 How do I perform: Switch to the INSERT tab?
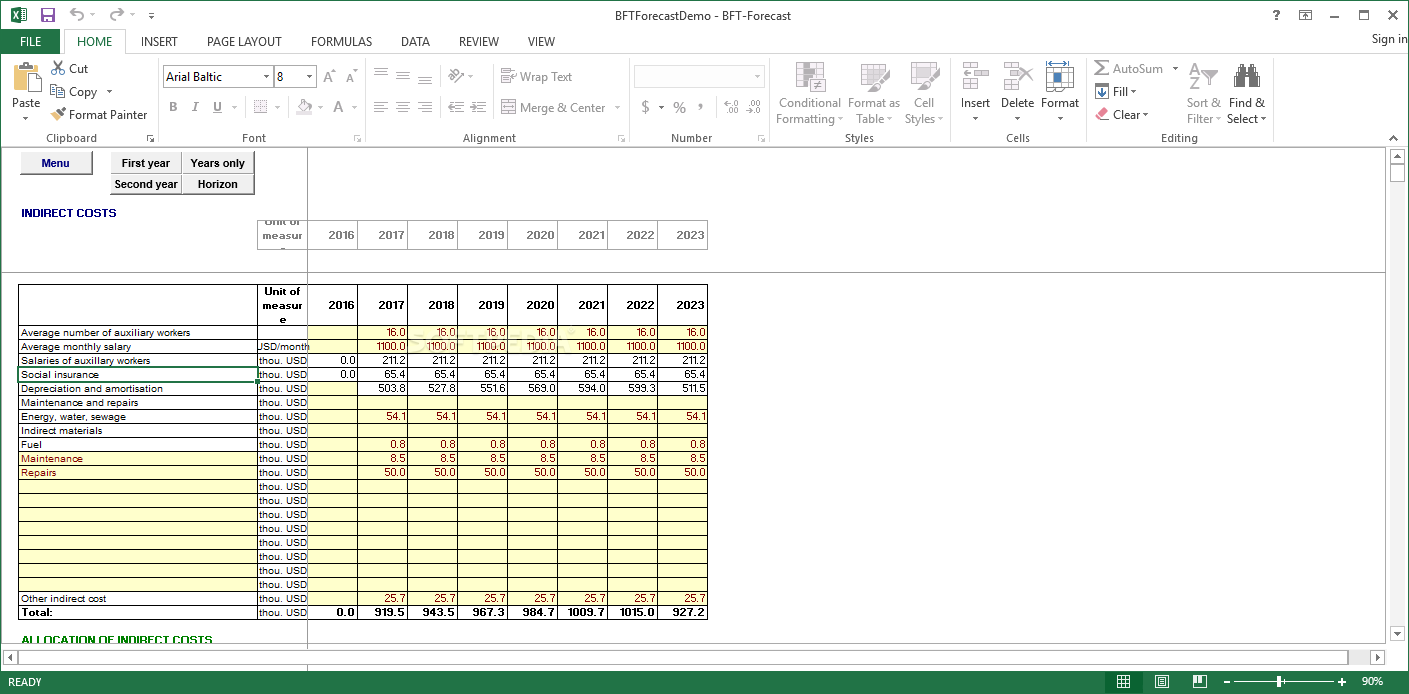(159, 41)
